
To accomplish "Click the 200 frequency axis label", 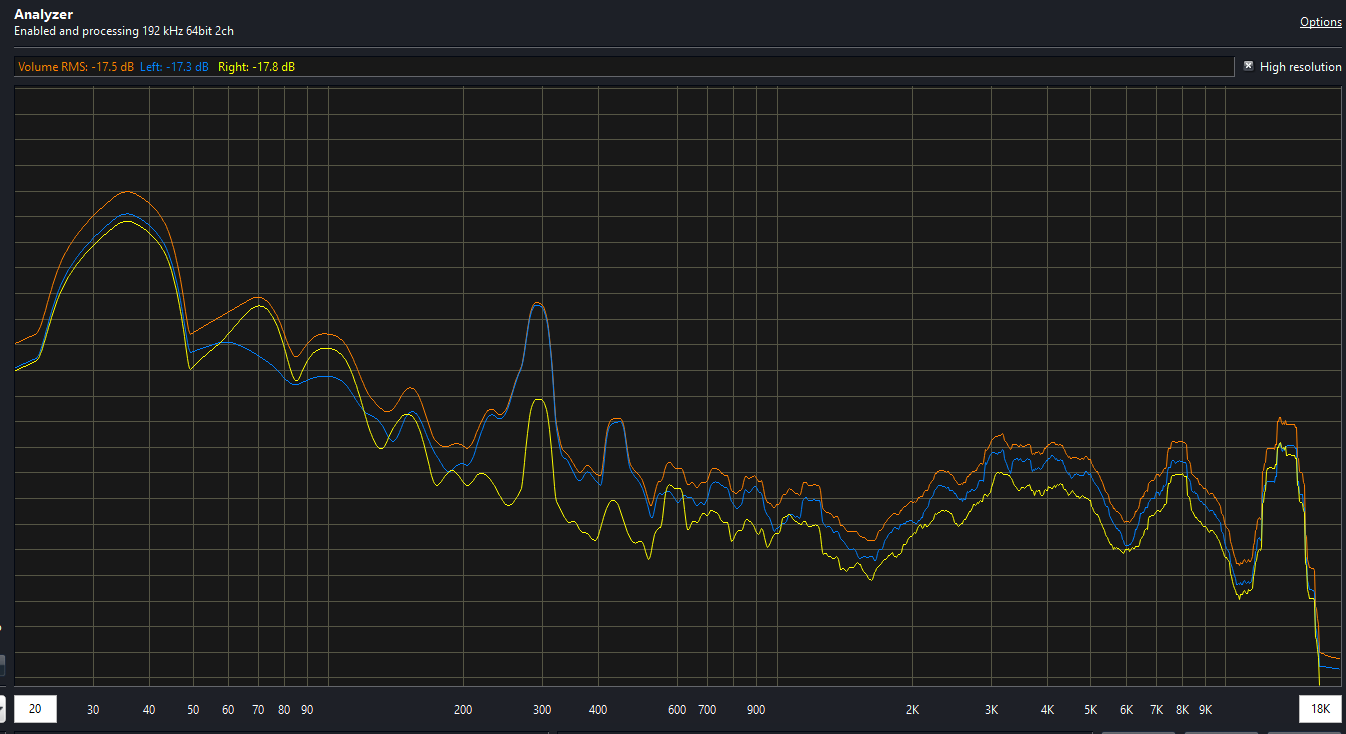I will [463, 710].
